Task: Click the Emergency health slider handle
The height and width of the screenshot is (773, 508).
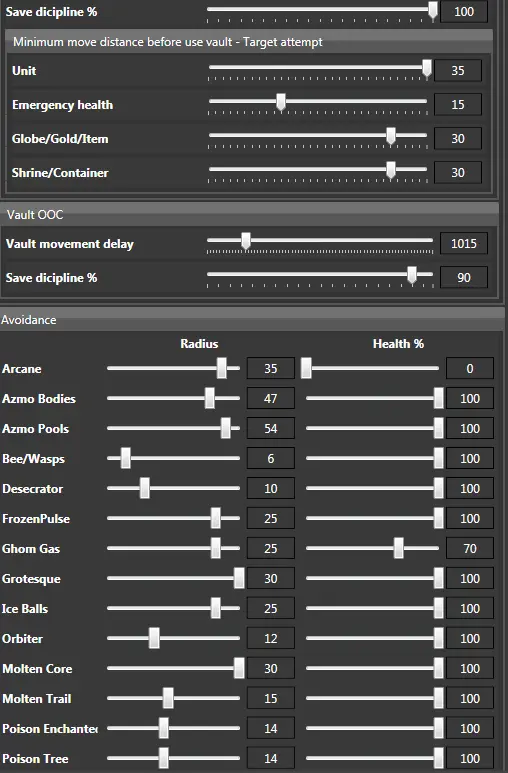Action: pyautogui.click(x=281, y=102)
